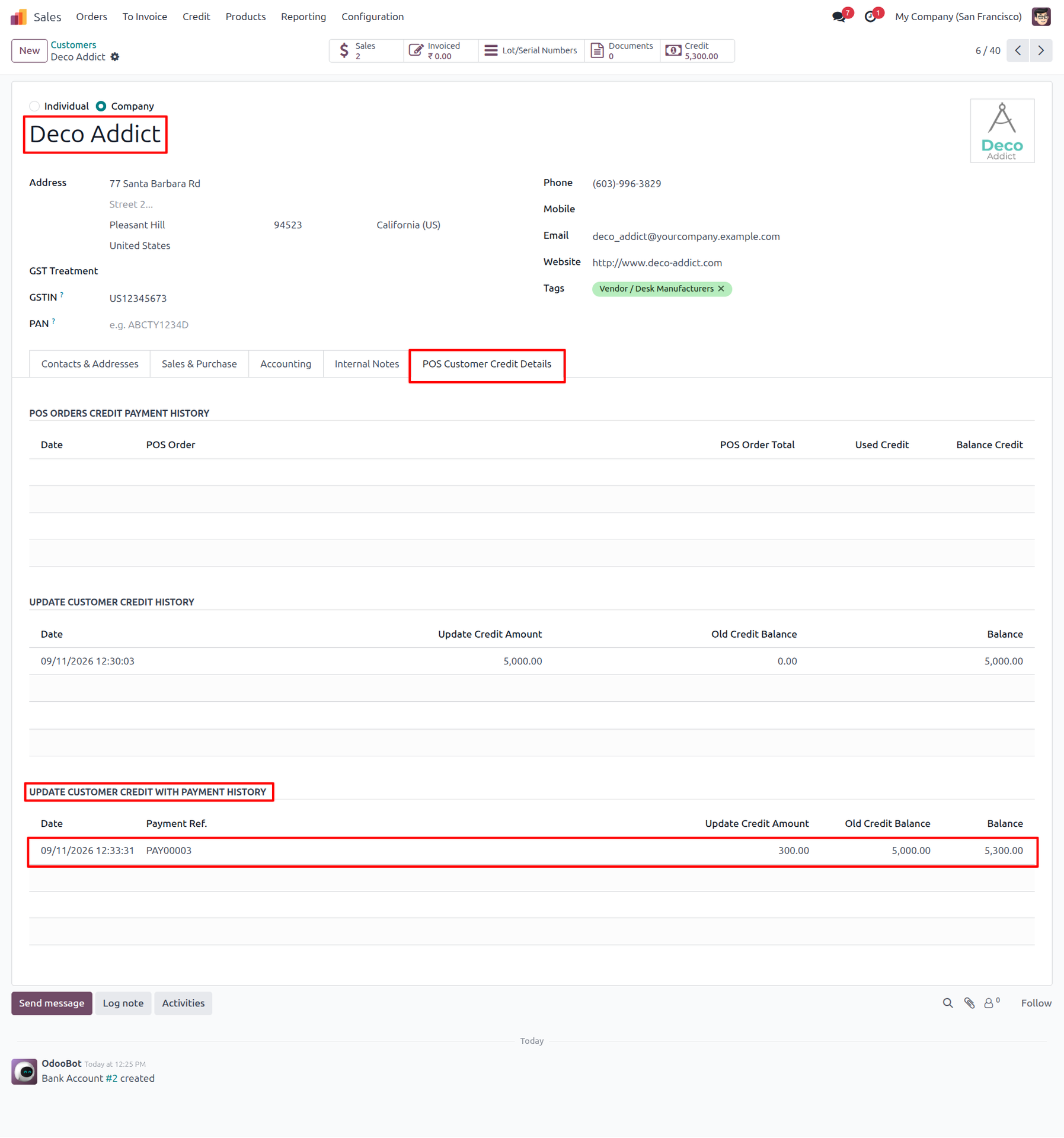Go to next customer record arrow
The height and width of the screenshot is (1138, 1064).
(x=1041, y=50)
